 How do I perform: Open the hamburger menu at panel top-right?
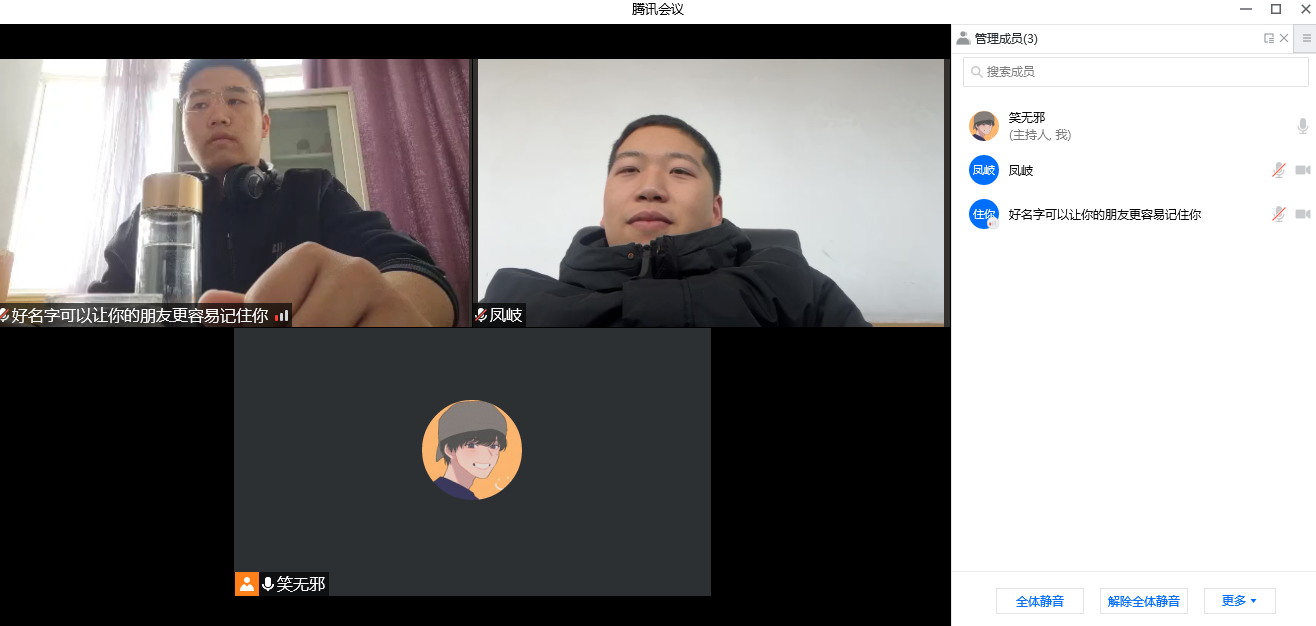pyautogui.click(x=1306, y=38)
